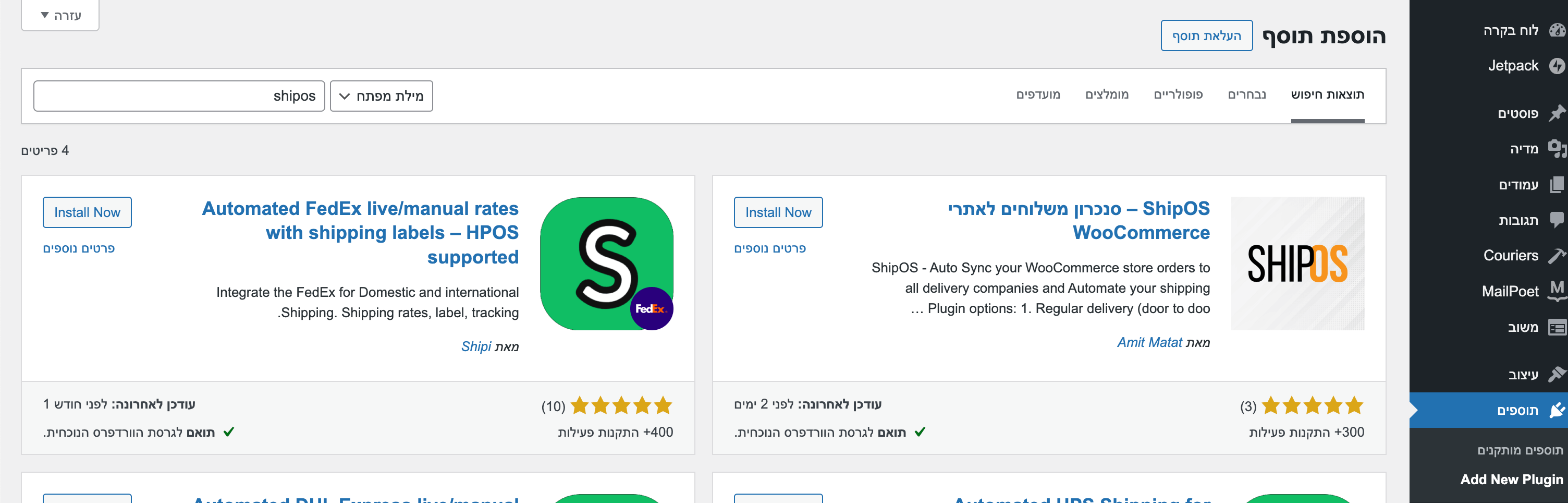Viewport: 1568px width, 503px height.
Task: Switch to the popular plugins tab
Action: click(1178, 94)
